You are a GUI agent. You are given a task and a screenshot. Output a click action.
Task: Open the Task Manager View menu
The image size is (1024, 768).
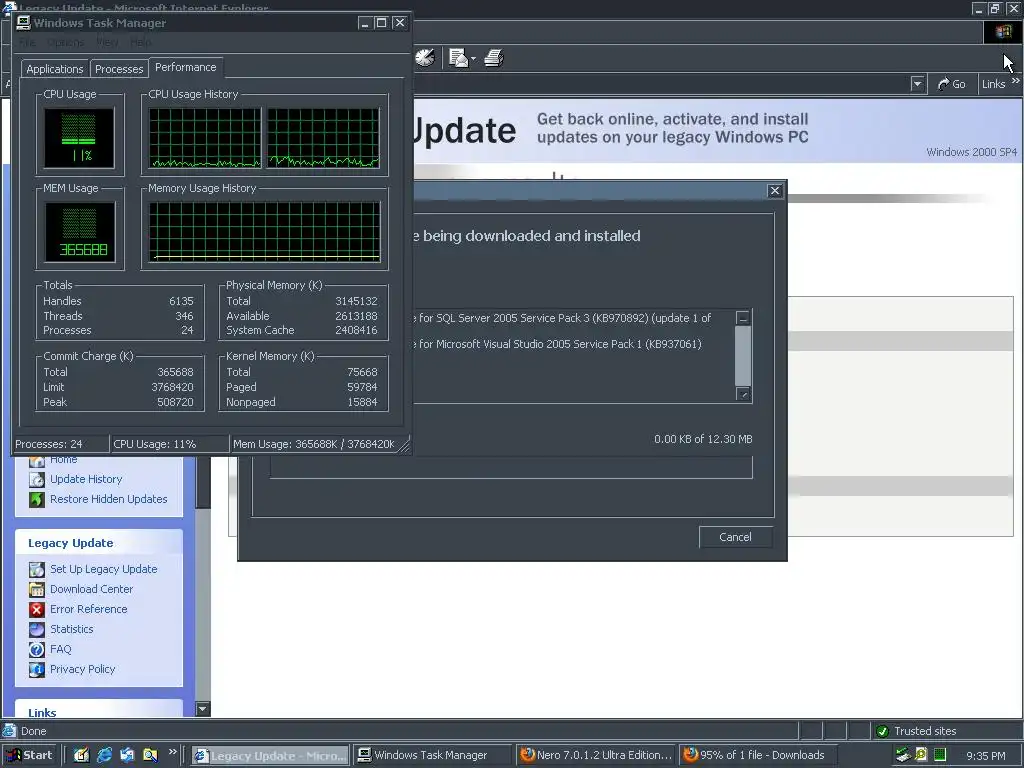[107, 42]
